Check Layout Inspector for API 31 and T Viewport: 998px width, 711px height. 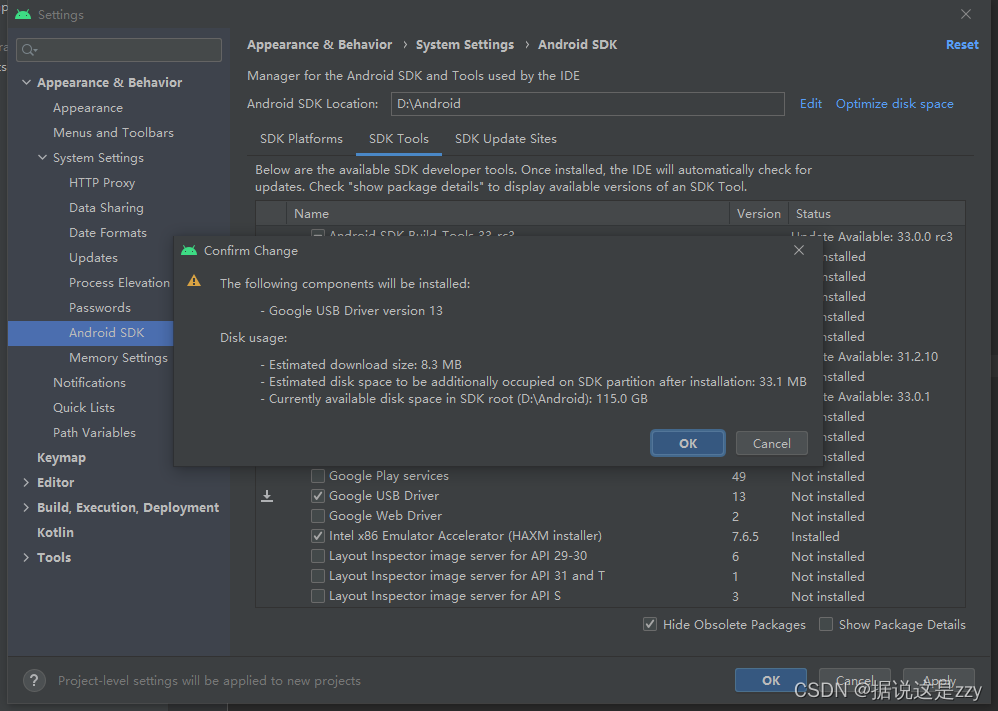tap(318, 576)
